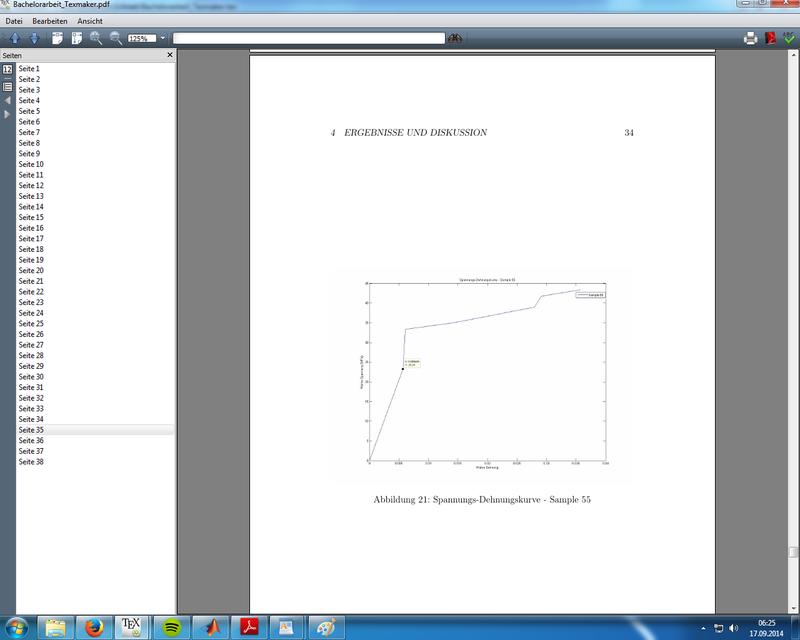This screenshot has width=800, height=640.
Task: Open the Bearbeiten menu
Action: (x=49, y=21)
